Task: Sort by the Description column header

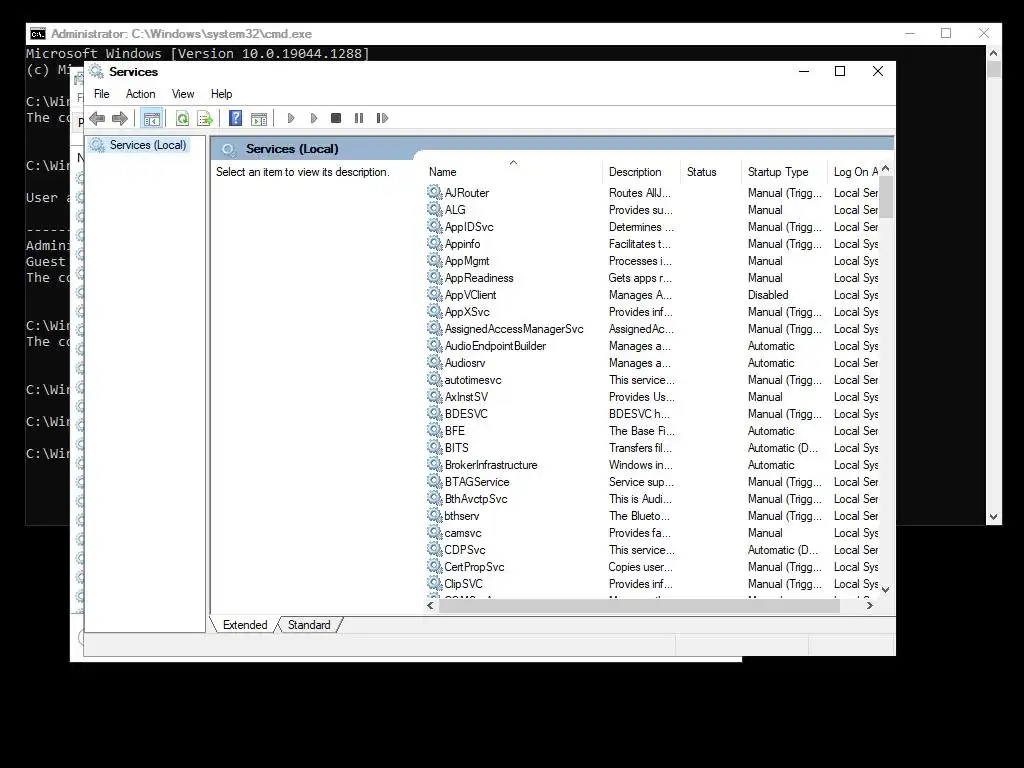Action: (x=641, y=172)
